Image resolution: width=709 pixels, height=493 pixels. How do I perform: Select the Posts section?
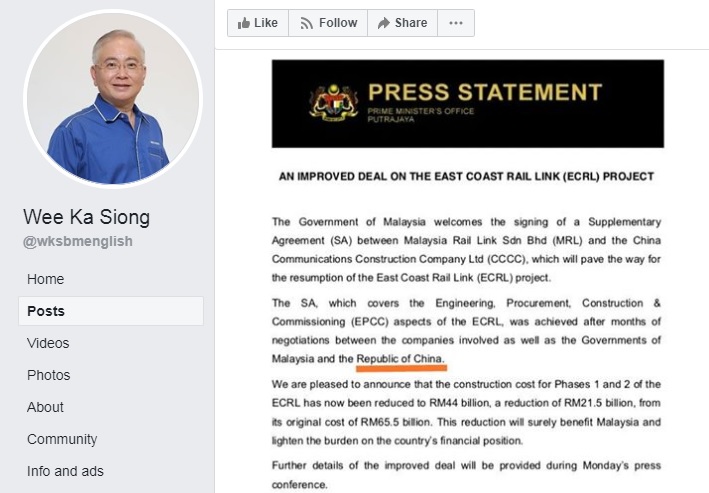(111, 311)
